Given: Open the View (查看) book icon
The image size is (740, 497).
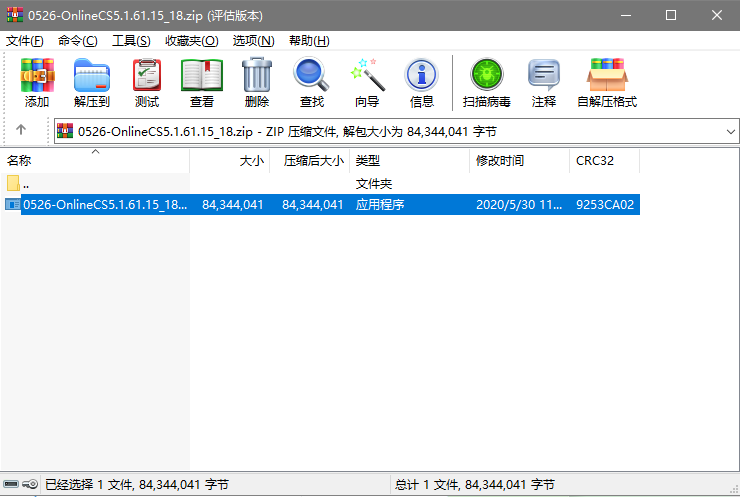Looking at the screenshot, I should [x=202, y=82].
